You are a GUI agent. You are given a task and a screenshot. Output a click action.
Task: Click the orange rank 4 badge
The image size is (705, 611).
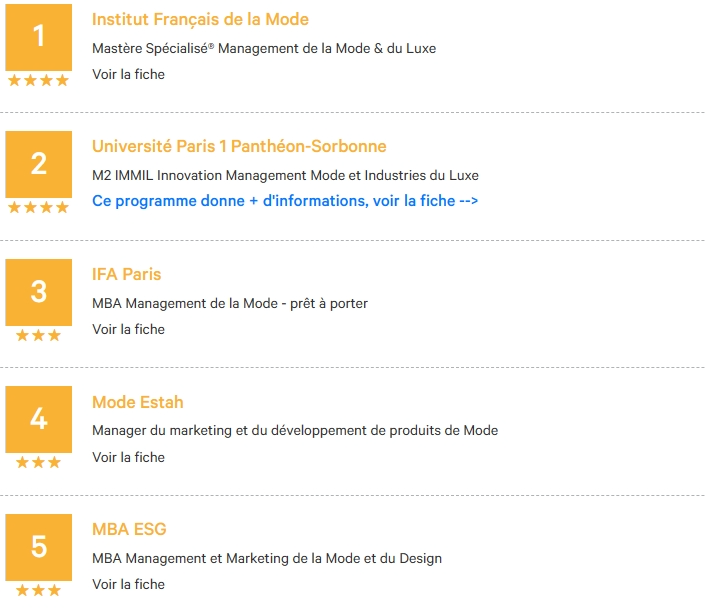(x=39, y=419)
